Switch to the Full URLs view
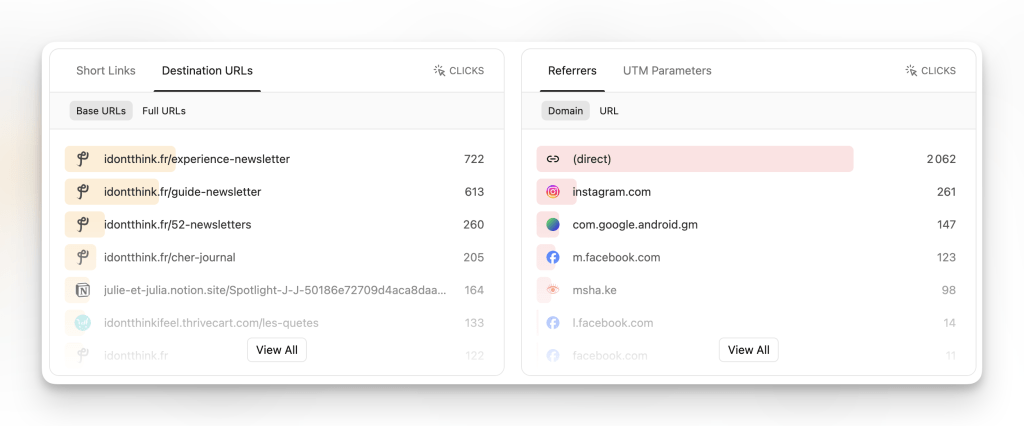Viewport: 1024px width, 426px height. click(x=164, y=111)
